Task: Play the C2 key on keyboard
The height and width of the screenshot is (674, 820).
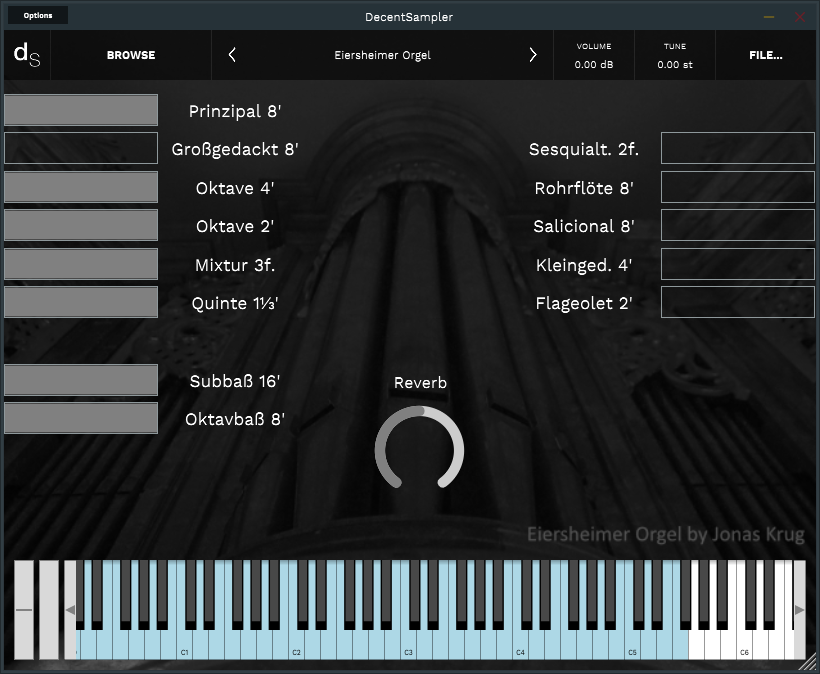Action: 296,646
